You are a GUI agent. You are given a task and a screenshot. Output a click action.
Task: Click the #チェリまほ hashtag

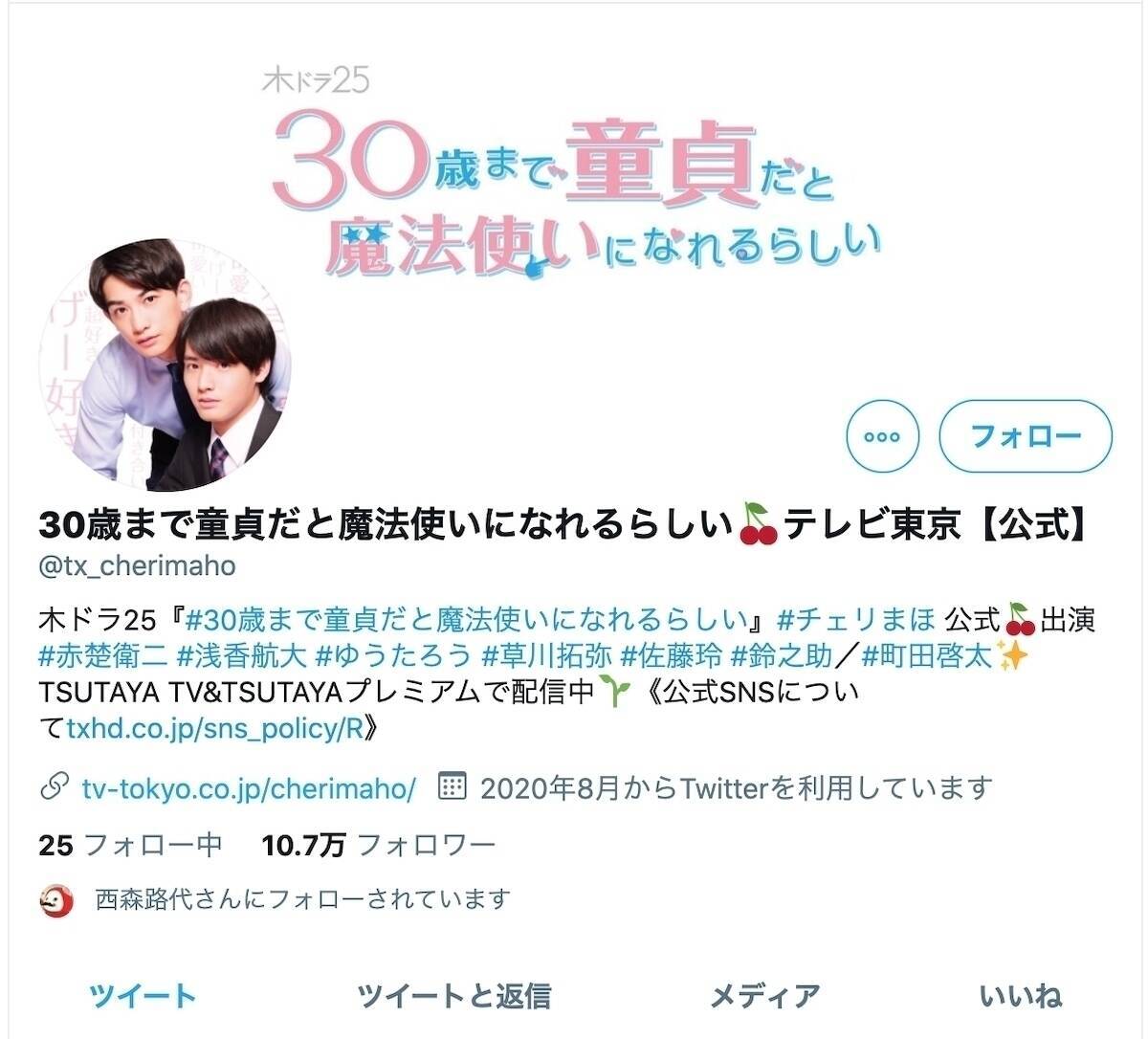point(856,620)
